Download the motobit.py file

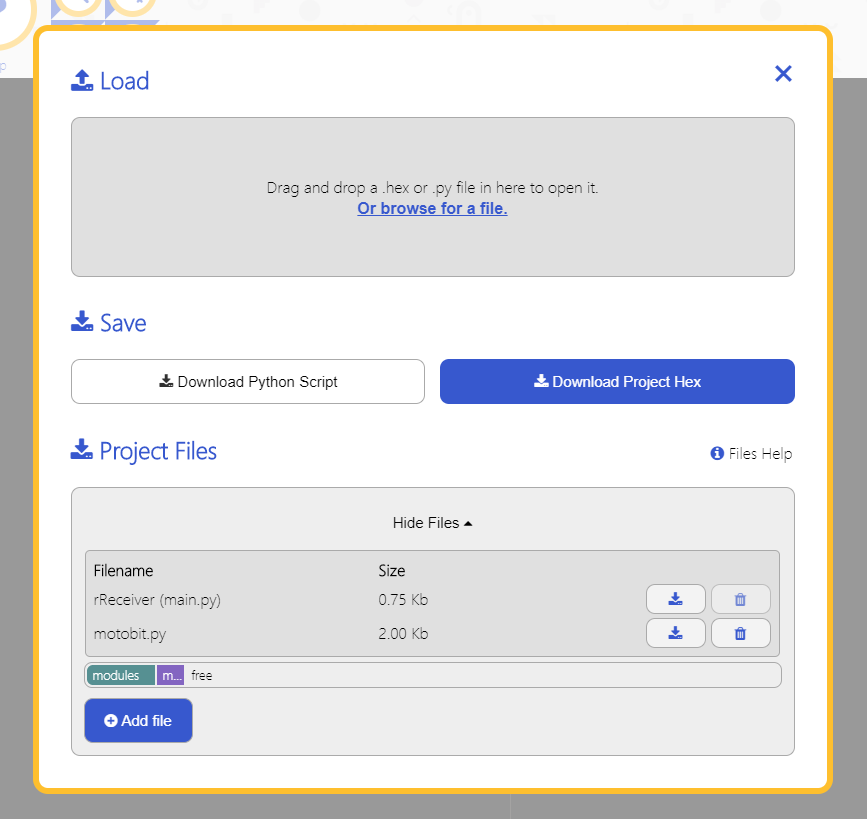pyautogui.click(x=675, y=633)
